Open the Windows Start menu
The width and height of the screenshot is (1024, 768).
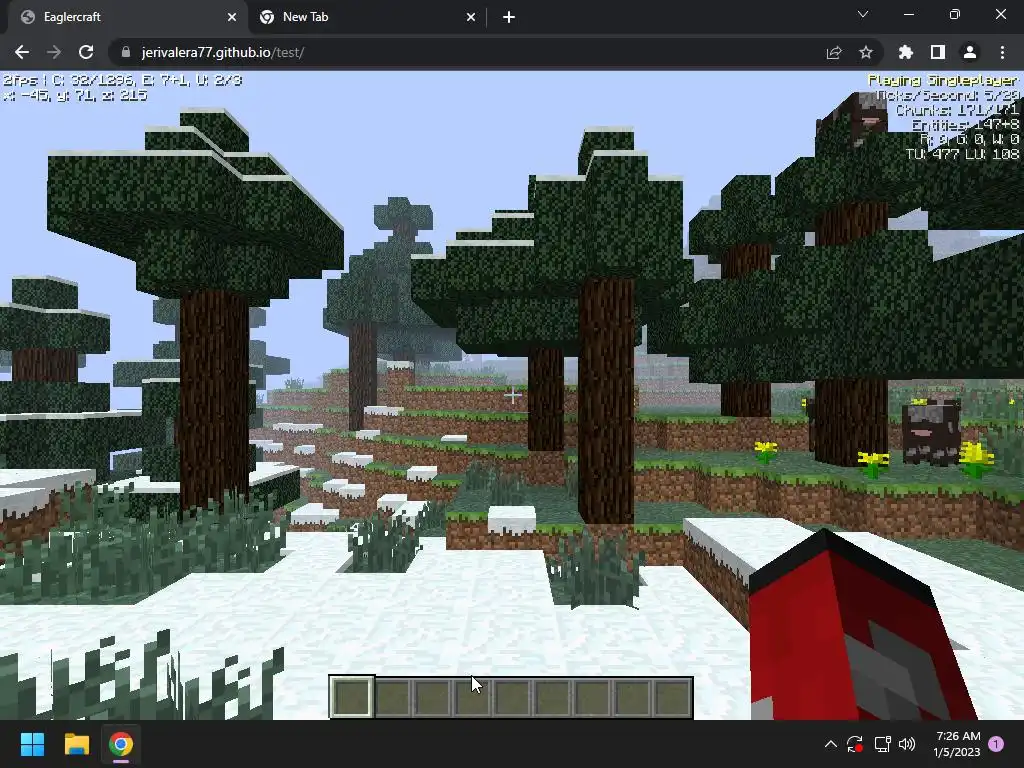coord(32,744)
